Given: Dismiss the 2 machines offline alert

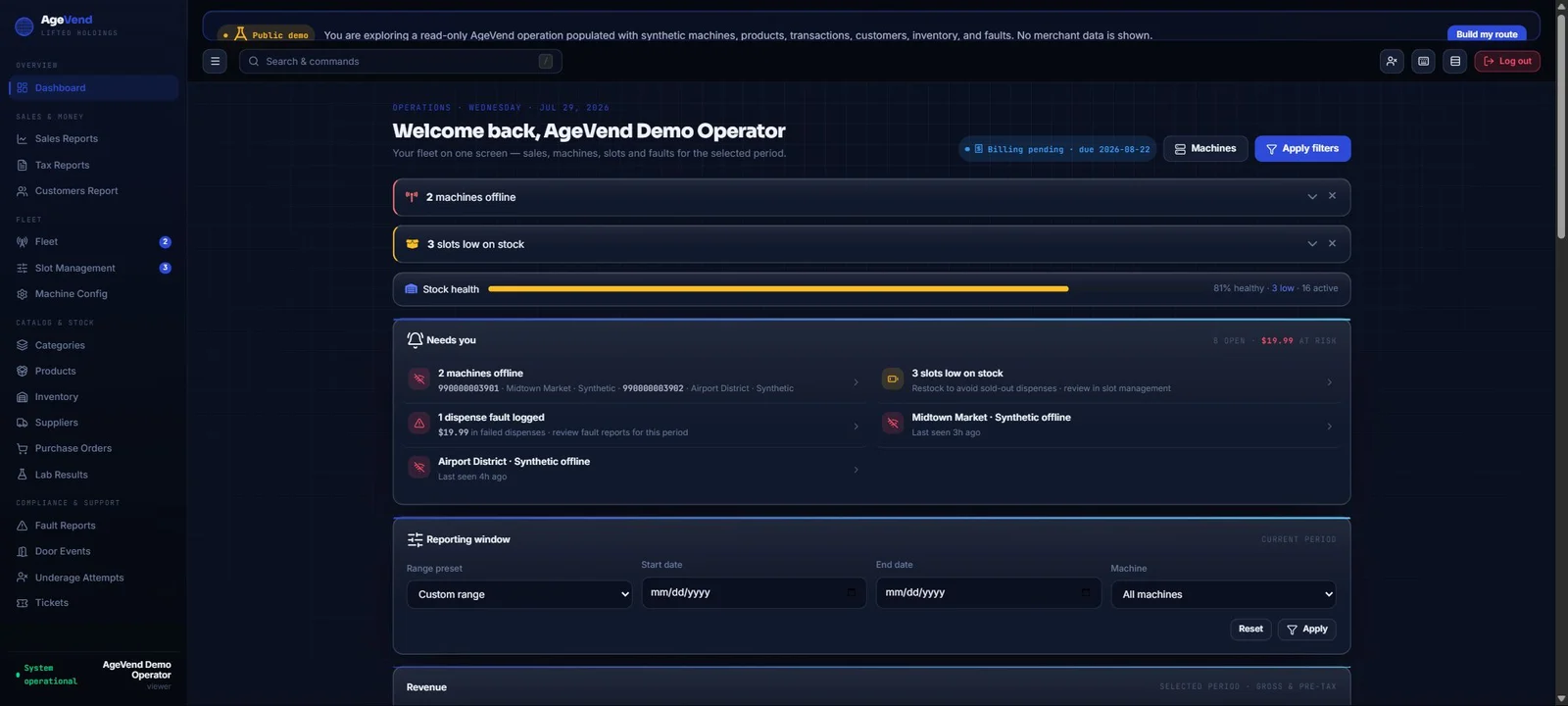Looking at the screenshot, I should click(1332, 196).
